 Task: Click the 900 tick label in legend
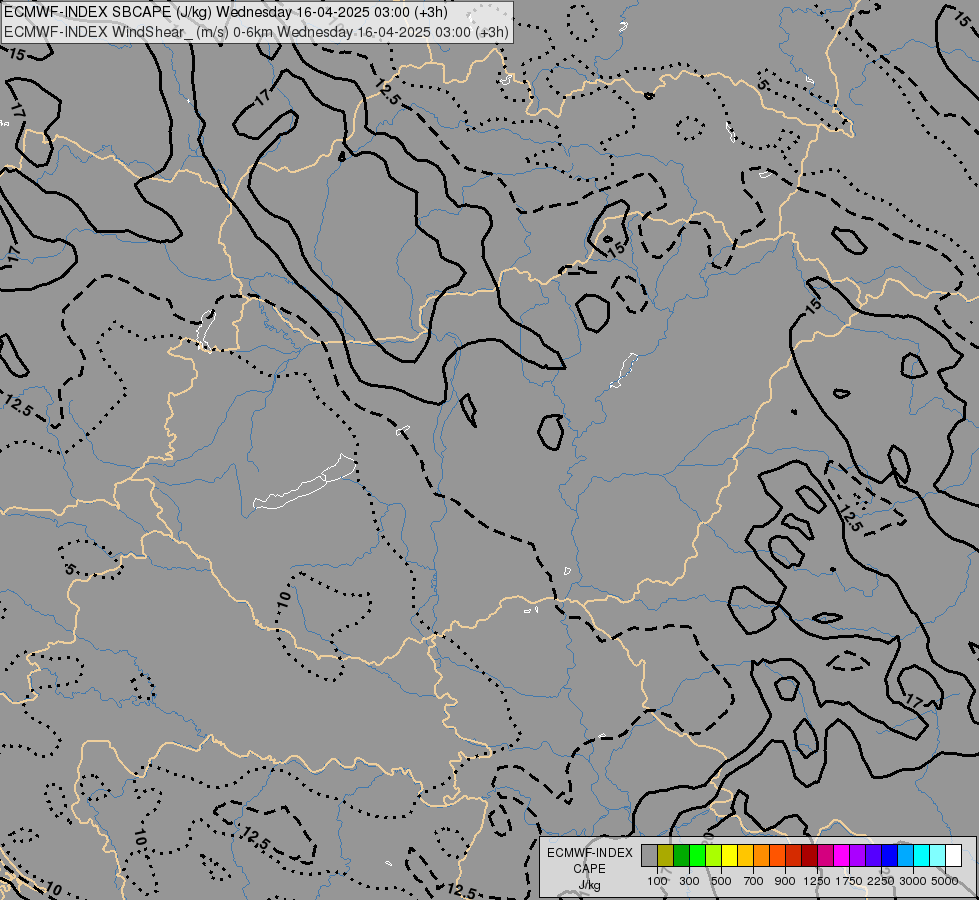point(785,881)
